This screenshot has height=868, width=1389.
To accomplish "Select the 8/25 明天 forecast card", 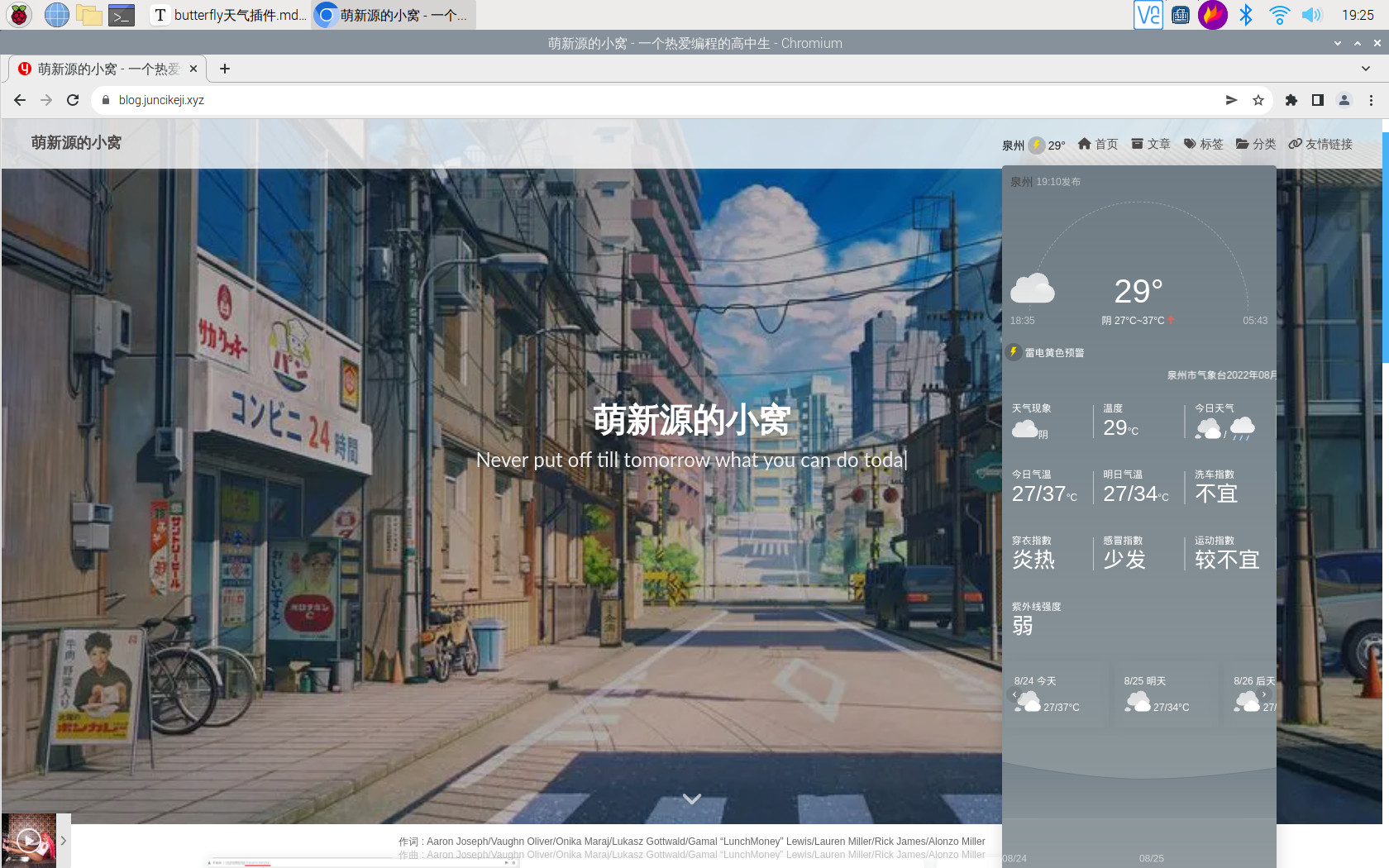I will (1165, 694).
